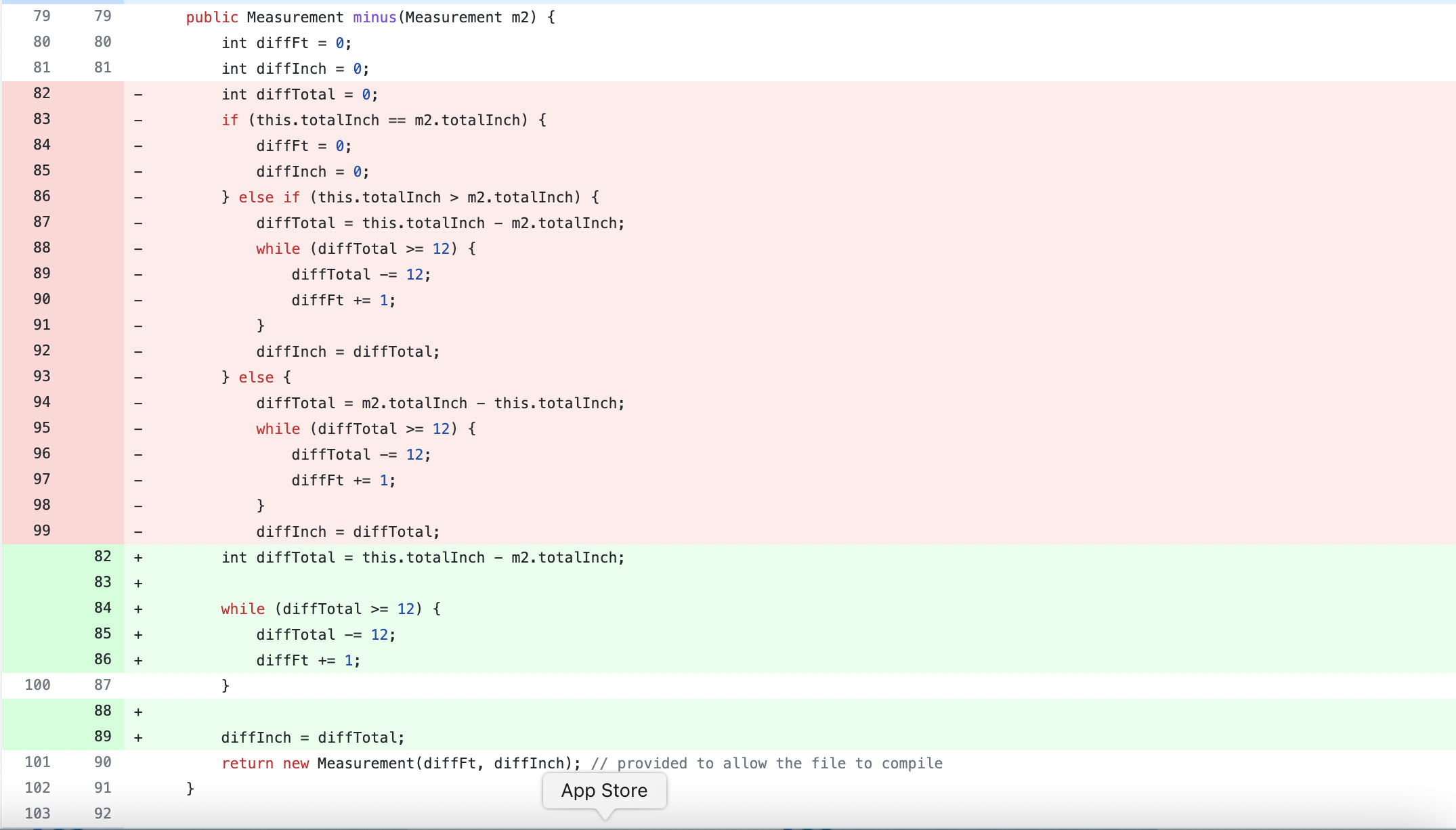The width and height of the screenshot is (1456, 830).
Task: Click the plus marker on empty added line 88
Action: pos(138,712)
